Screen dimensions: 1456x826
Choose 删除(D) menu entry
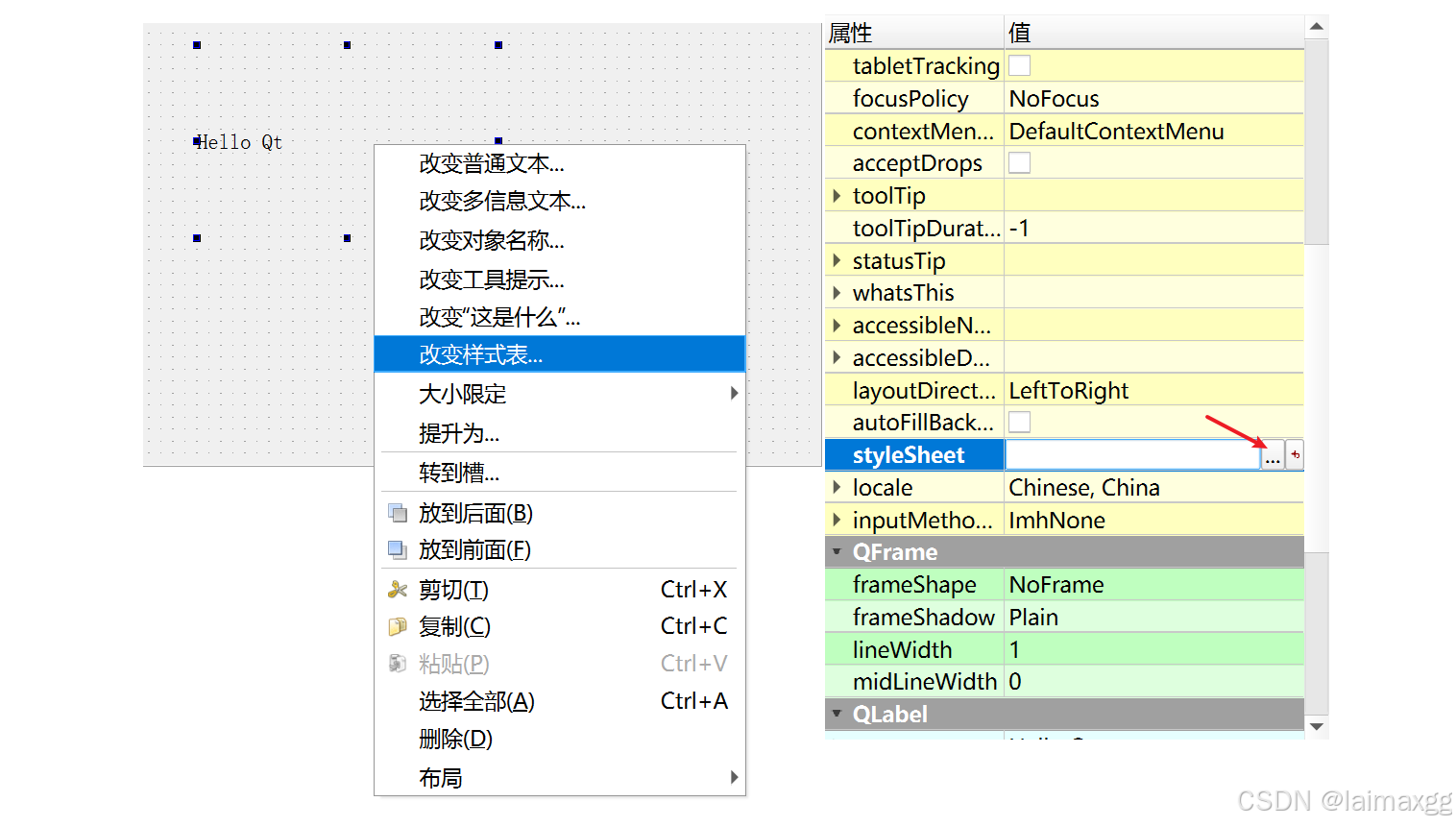[x=560, y=739]
